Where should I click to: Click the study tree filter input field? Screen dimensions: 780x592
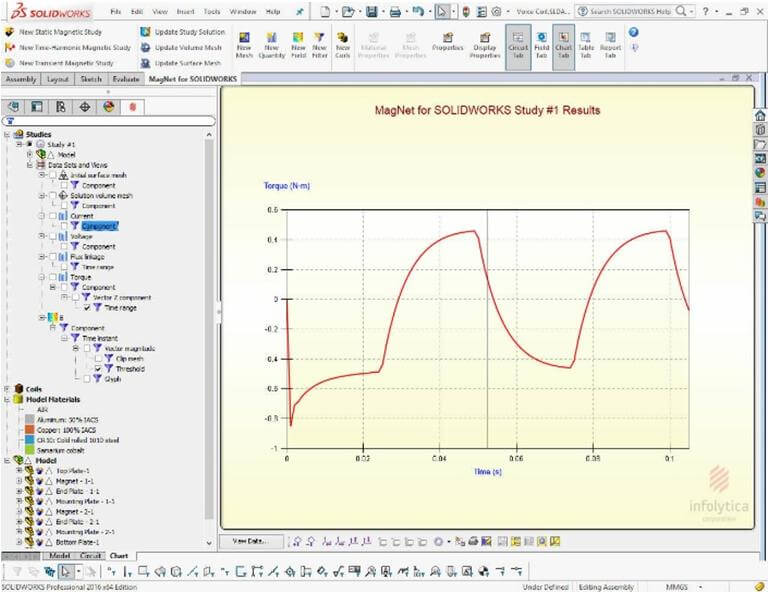[108, 121]
